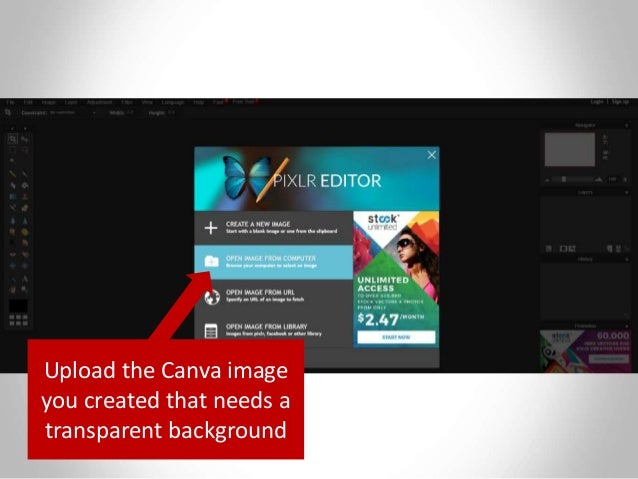This screenshot has width=638, height=479.
Task: Open the View menu
Action: [147, 102]
